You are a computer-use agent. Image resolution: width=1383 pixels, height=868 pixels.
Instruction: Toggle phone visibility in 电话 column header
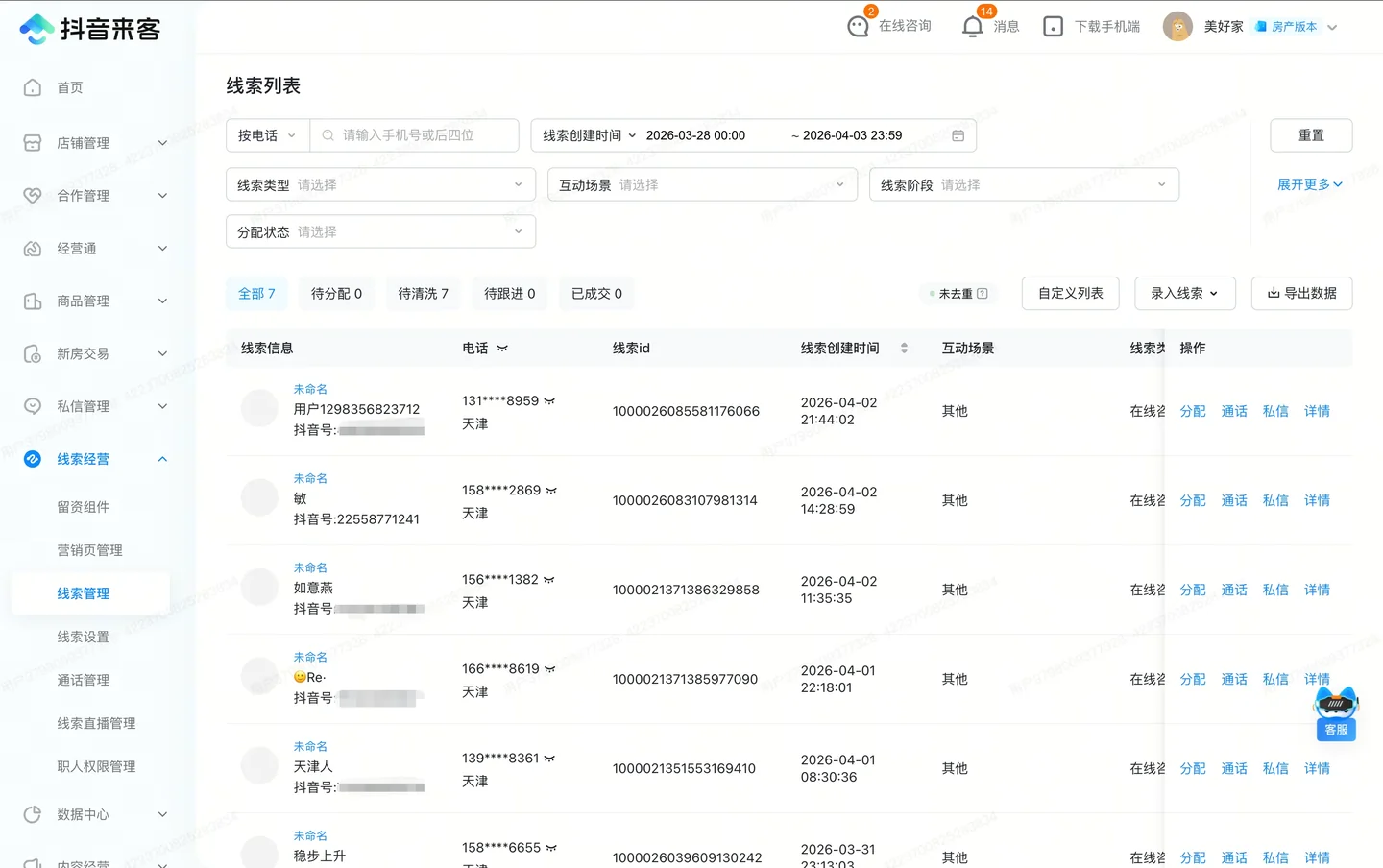pos(502,349)
